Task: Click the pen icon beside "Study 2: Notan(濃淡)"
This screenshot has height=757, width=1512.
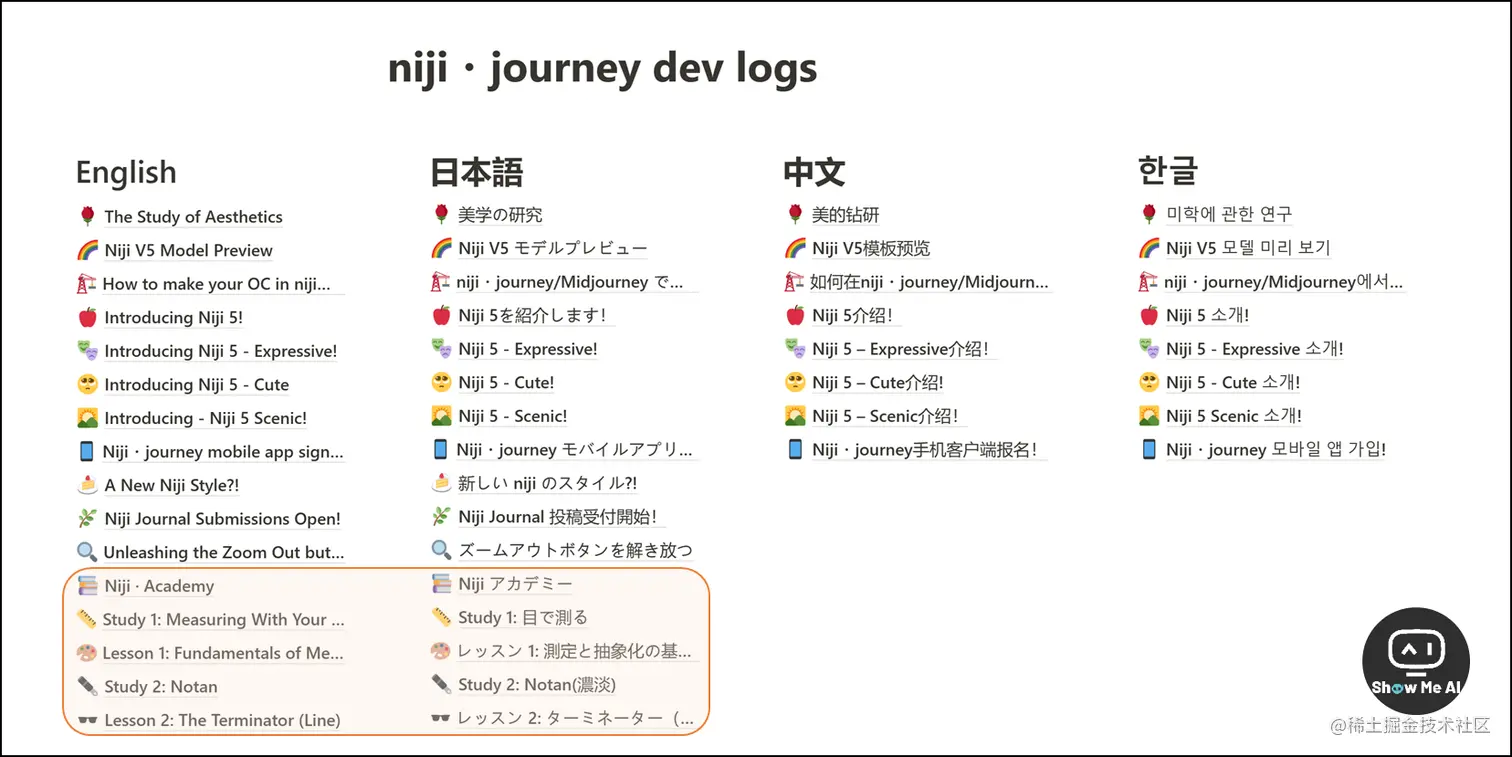Action: pos(441,684)
